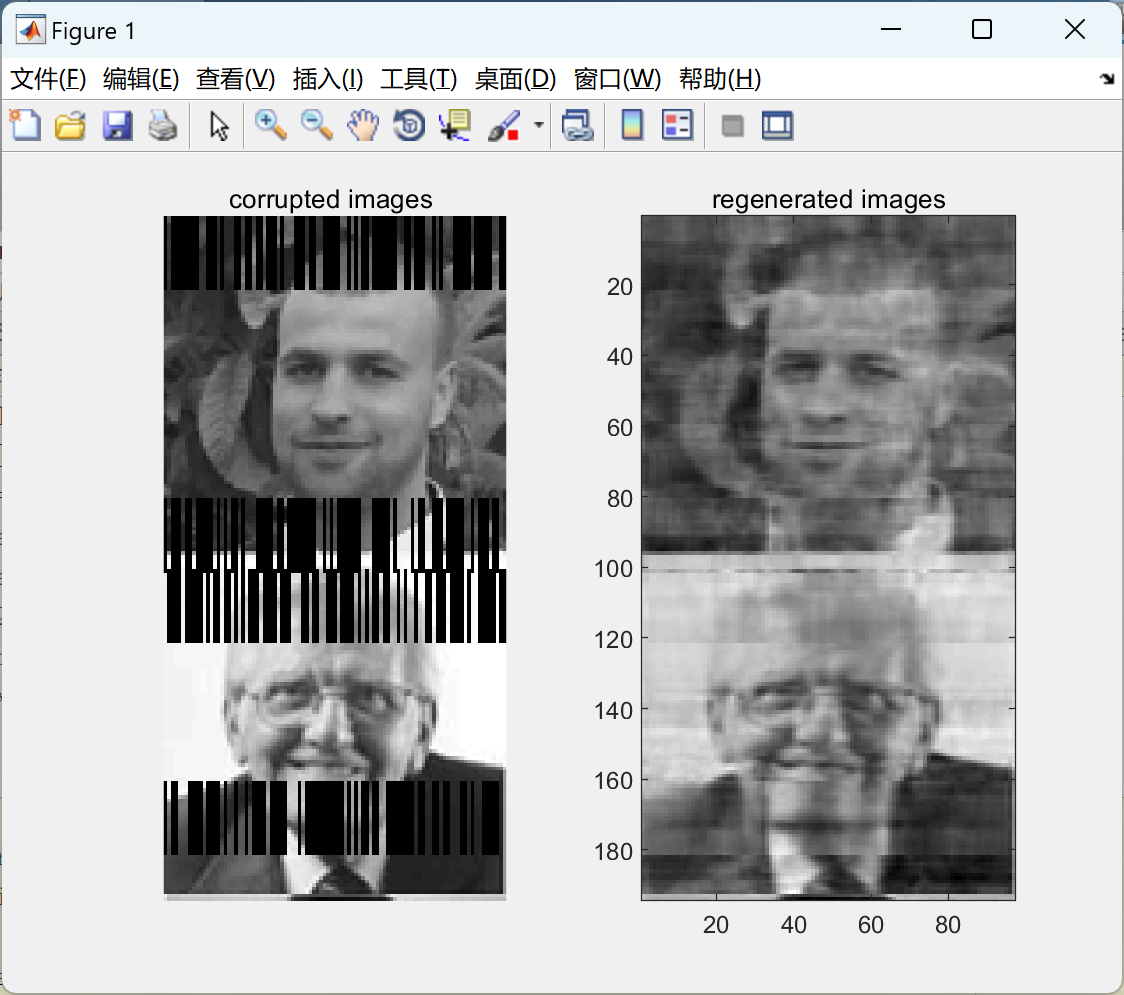Activate the Zoom In tool

(x=271, y=125)
